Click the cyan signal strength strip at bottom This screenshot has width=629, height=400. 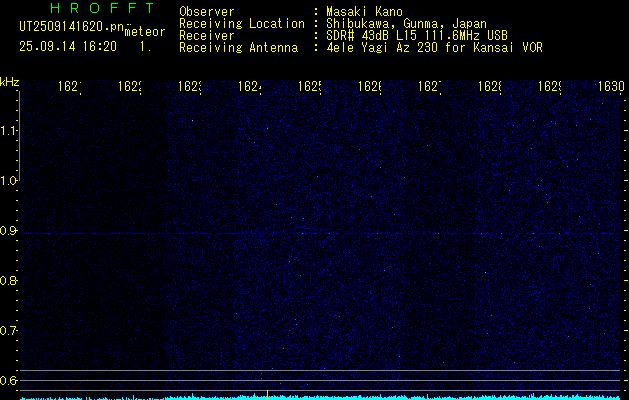(x=321, y=398)
